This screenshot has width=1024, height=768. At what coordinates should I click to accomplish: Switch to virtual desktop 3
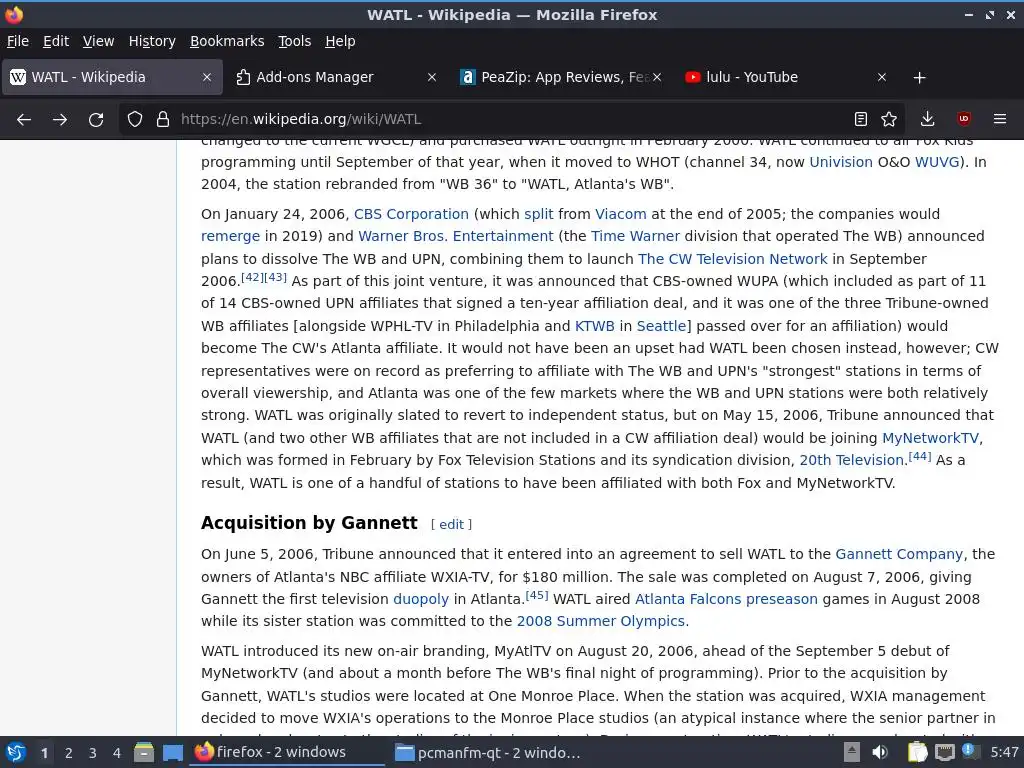[93, 753]
